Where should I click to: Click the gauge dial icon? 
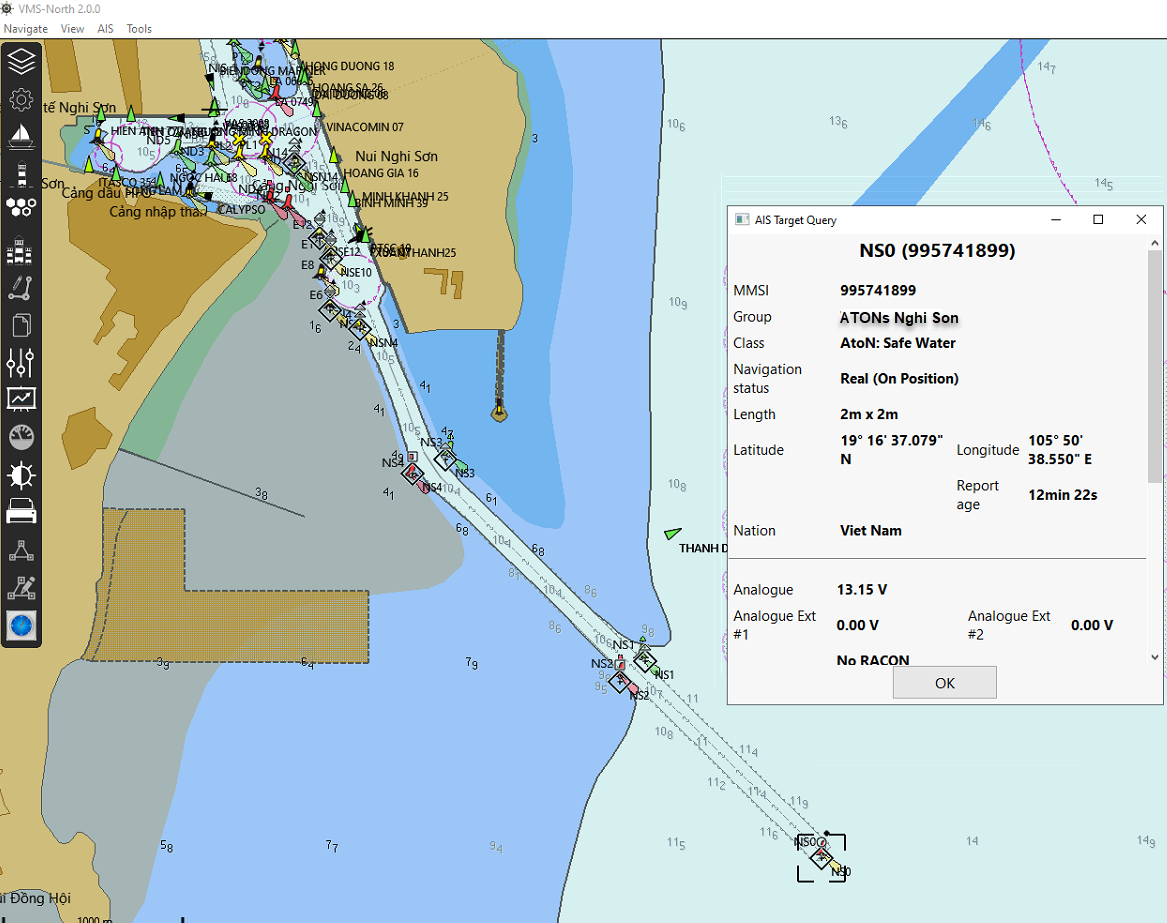tap(21, 437)
